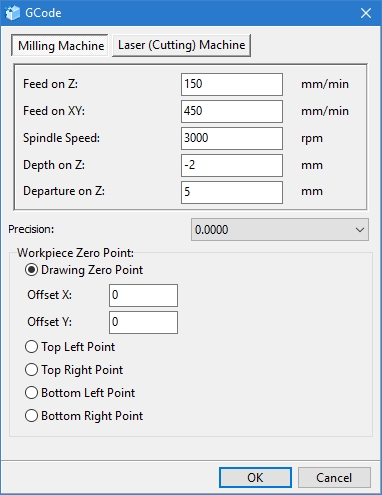This screenshot has height=495, width=382.
Task: Click the Feed on Z input field
Action: tap(232, 84)
